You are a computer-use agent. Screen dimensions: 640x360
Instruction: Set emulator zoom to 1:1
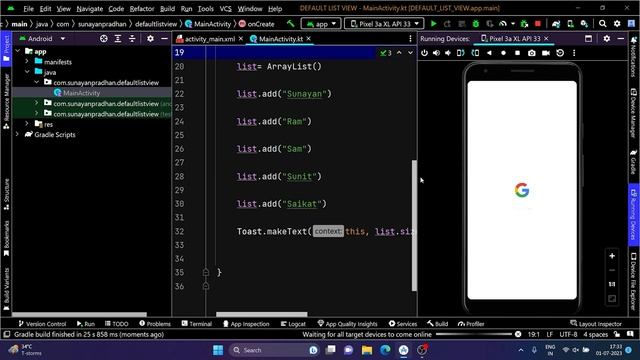click(x=612, y=284)
